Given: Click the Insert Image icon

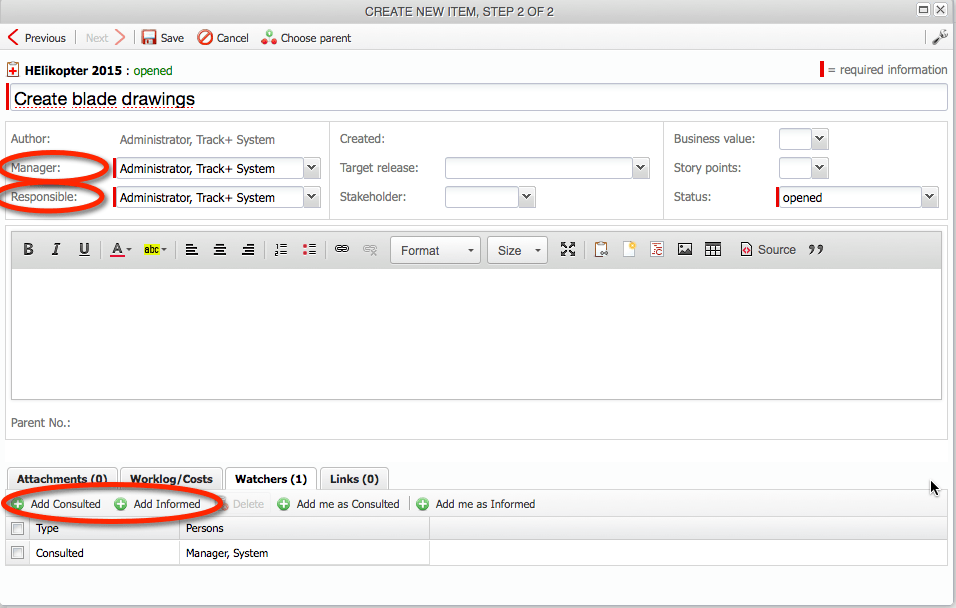Looking at the screenshot, I should 685,249.
